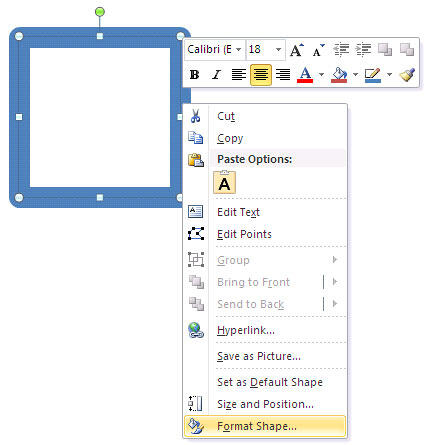Viewport: 424px width, 445px height.
Task: Expand the Bring to Front submenu arrow
Action: (335, 282)
